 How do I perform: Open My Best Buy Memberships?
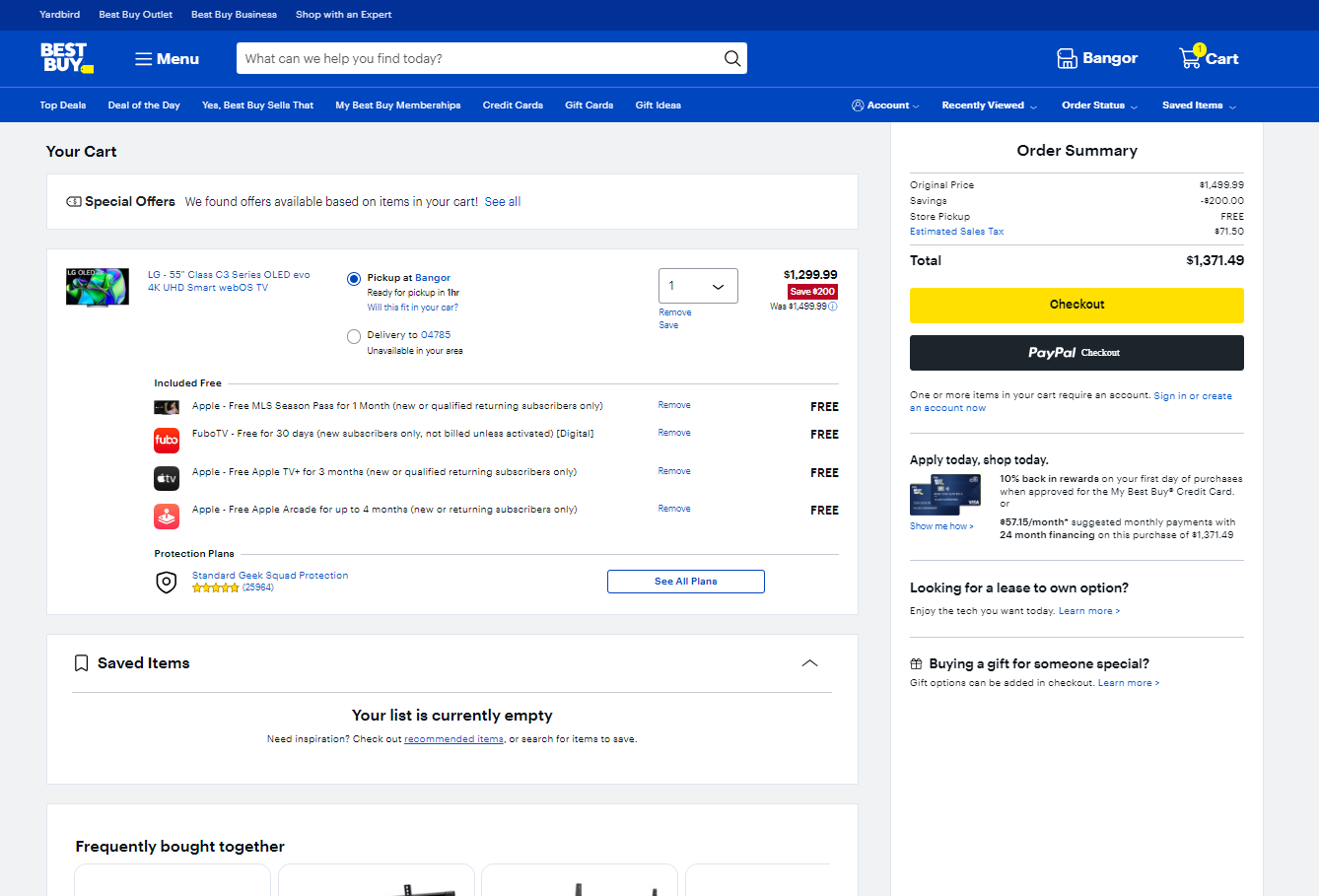click(x=398, y=105)
